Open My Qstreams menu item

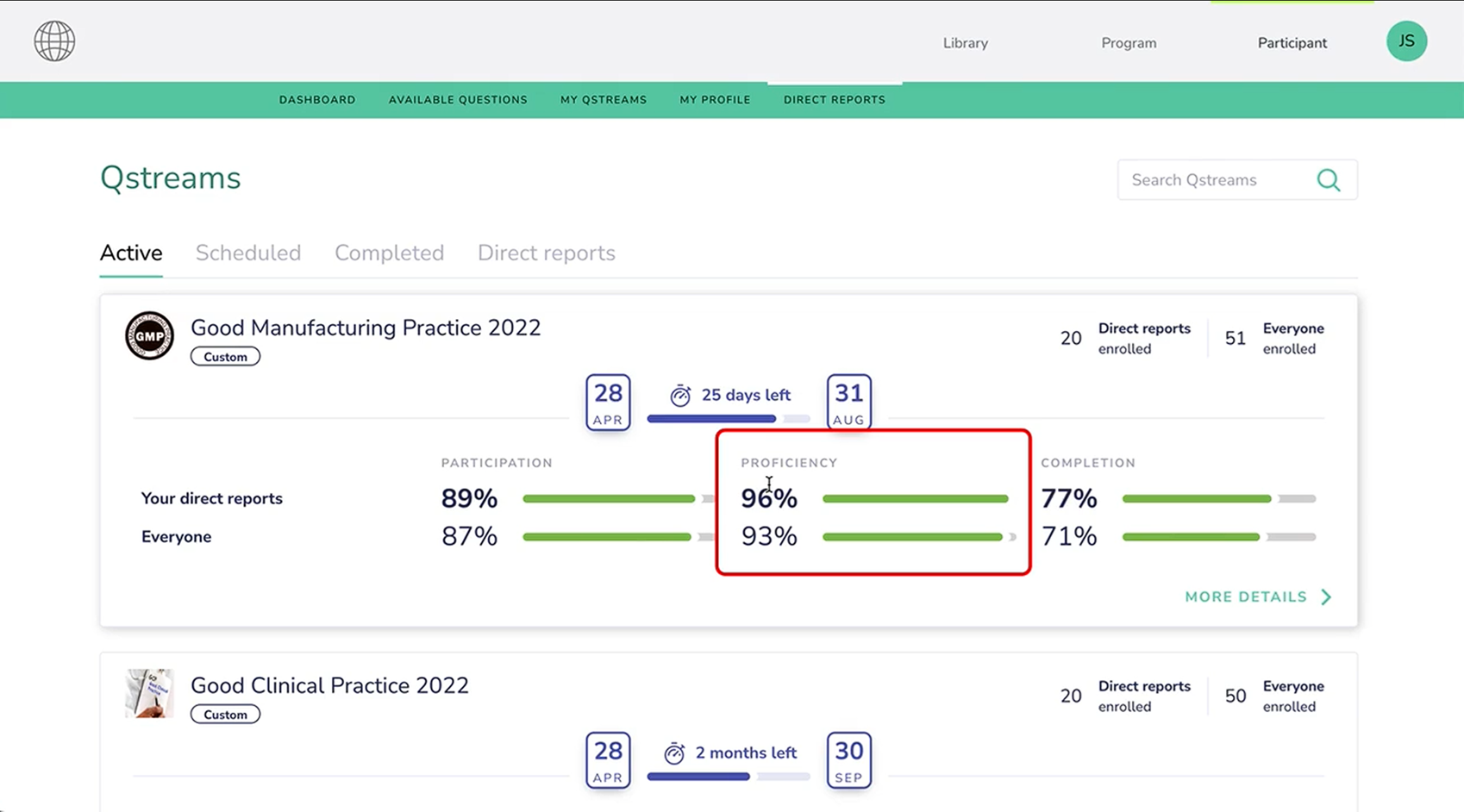[604, 100]
